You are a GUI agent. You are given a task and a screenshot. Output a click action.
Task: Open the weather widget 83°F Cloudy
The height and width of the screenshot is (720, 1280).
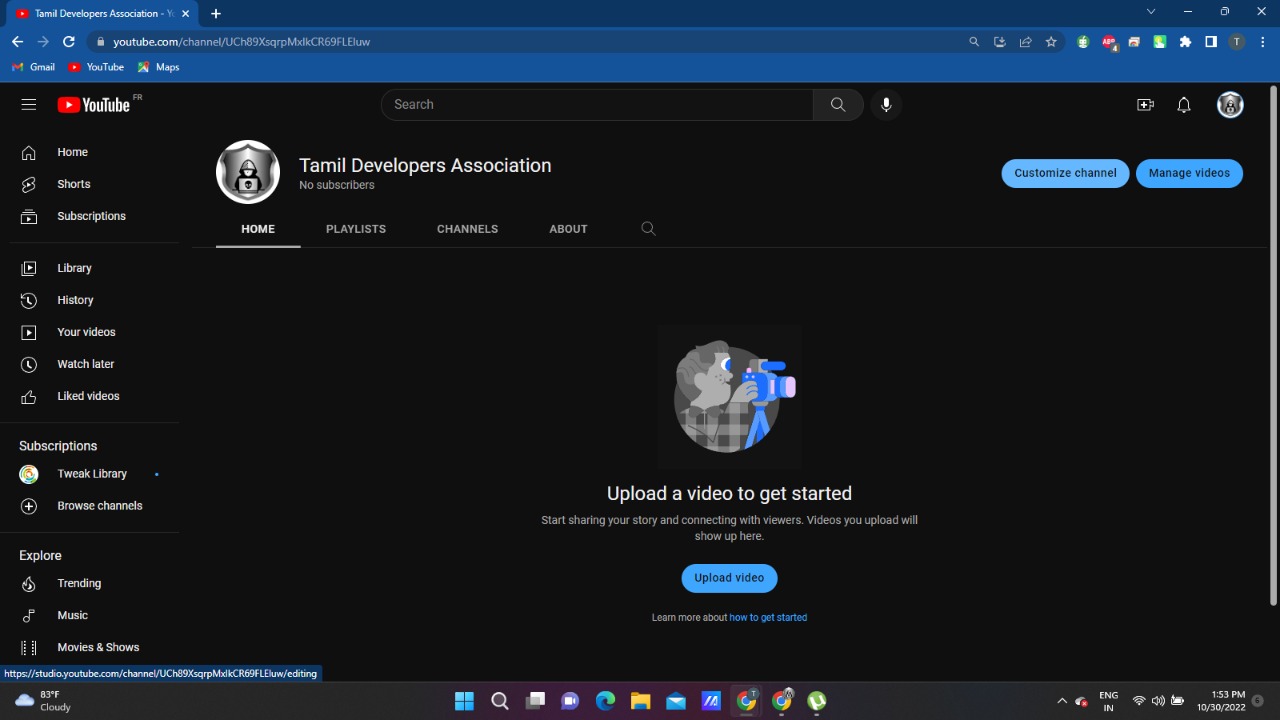pyautogui.click(x=45, y=701)
